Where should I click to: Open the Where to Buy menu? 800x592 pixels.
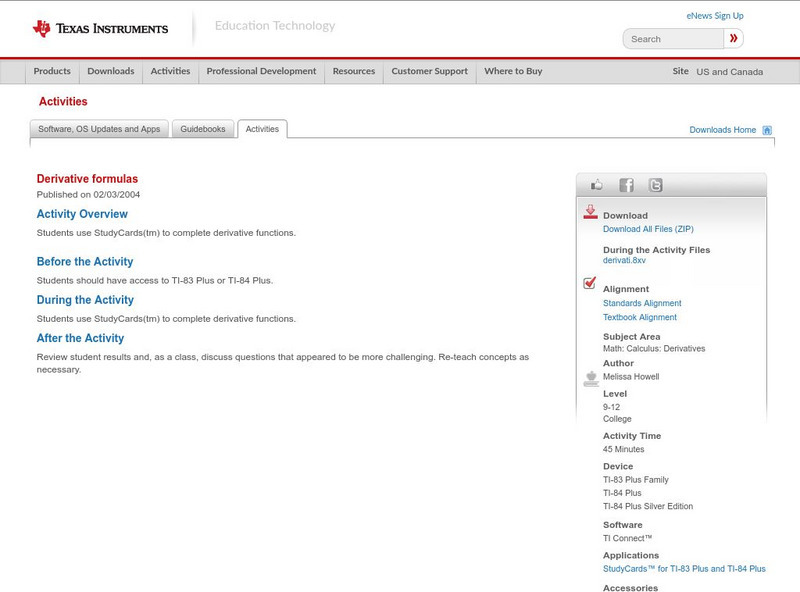pos(513,71)
